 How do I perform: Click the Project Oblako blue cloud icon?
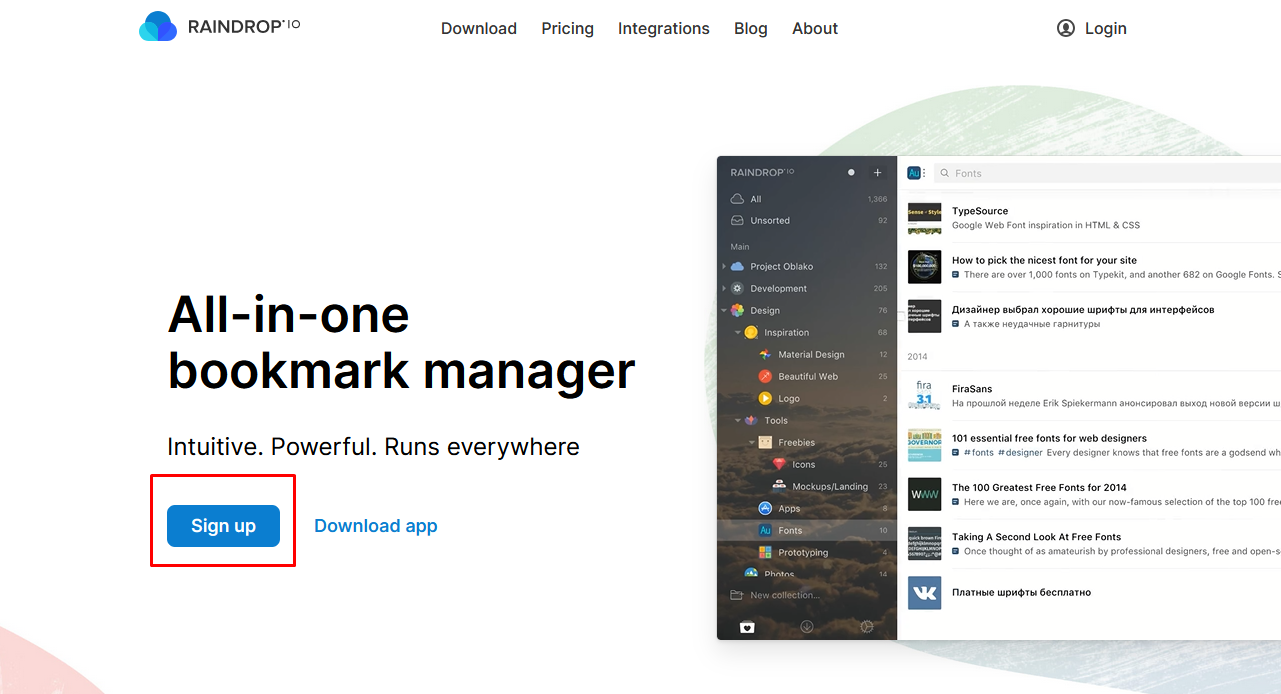pos(737,266)
